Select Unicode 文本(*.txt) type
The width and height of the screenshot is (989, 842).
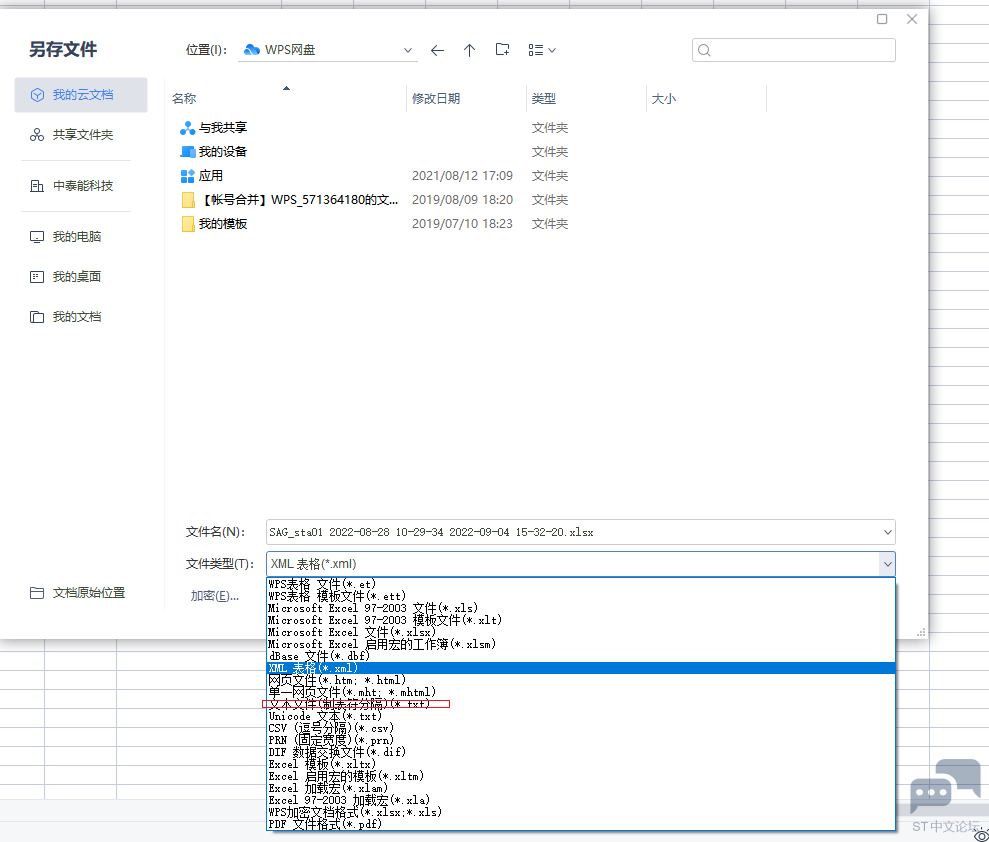pyautogui.click(x=581, y=716)
